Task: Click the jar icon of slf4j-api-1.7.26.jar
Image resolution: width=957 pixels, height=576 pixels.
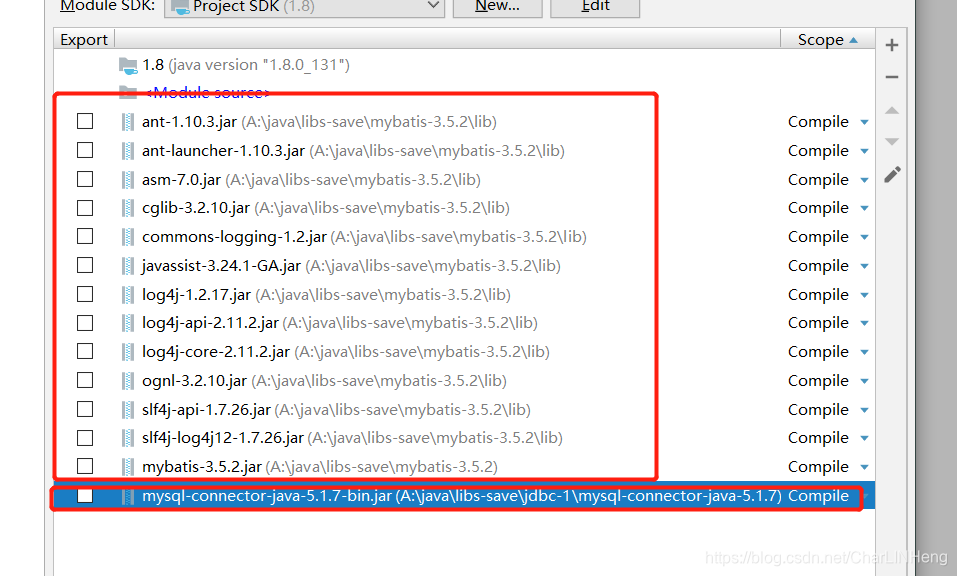Action: pos(128,409)
